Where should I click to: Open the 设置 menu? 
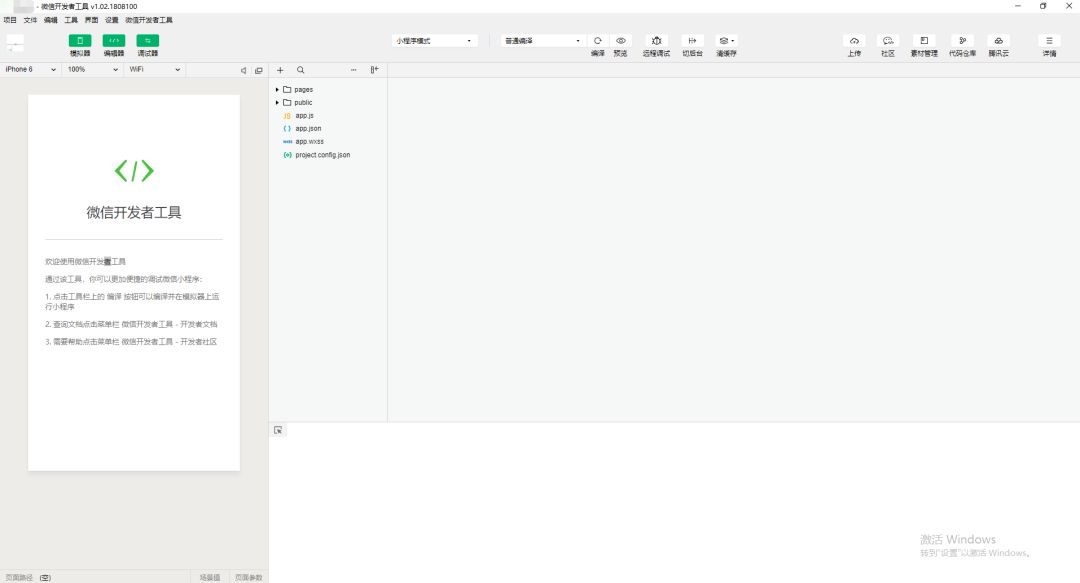click(x=112, y=20)
